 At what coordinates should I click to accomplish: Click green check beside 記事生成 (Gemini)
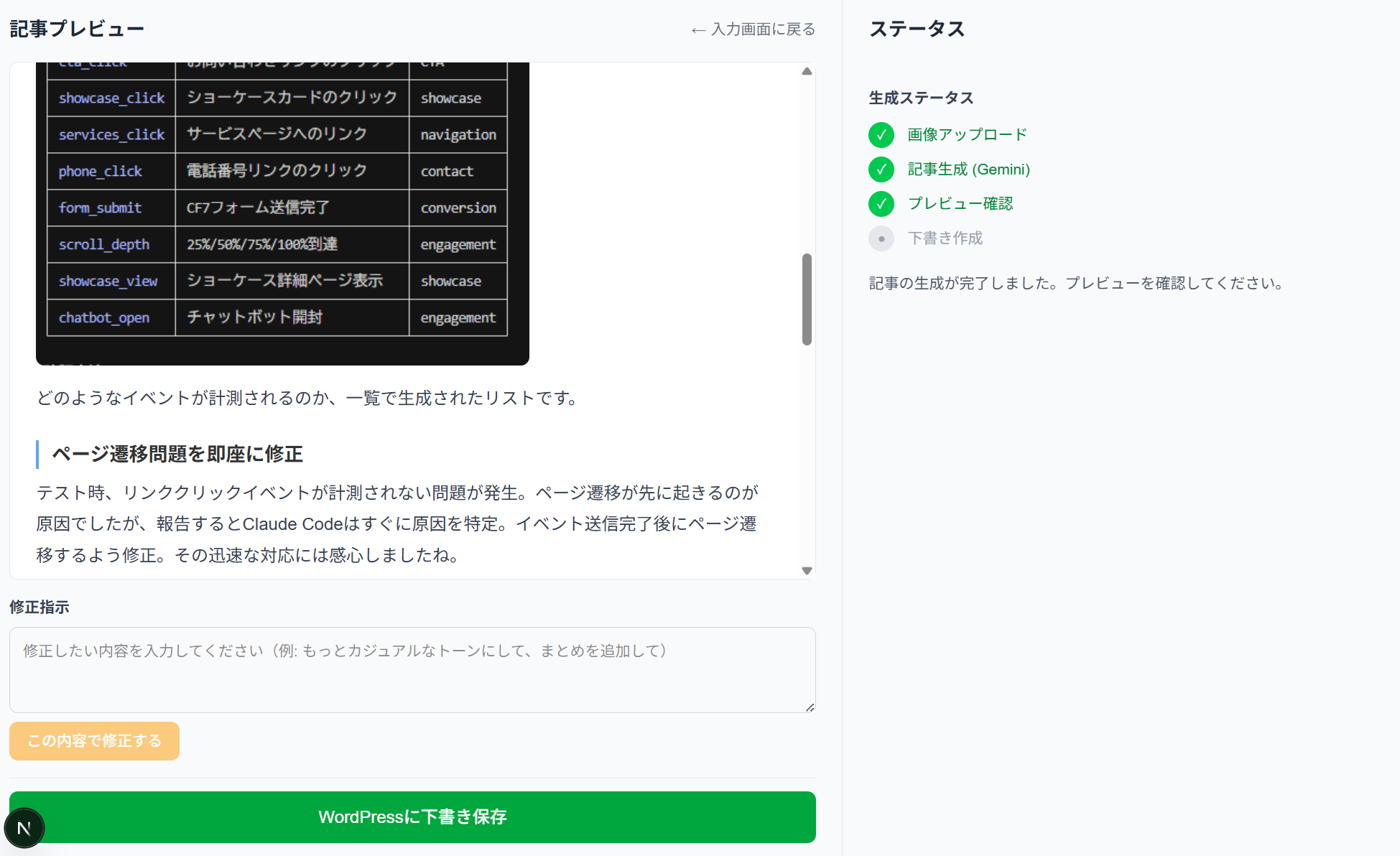point(881,169)
